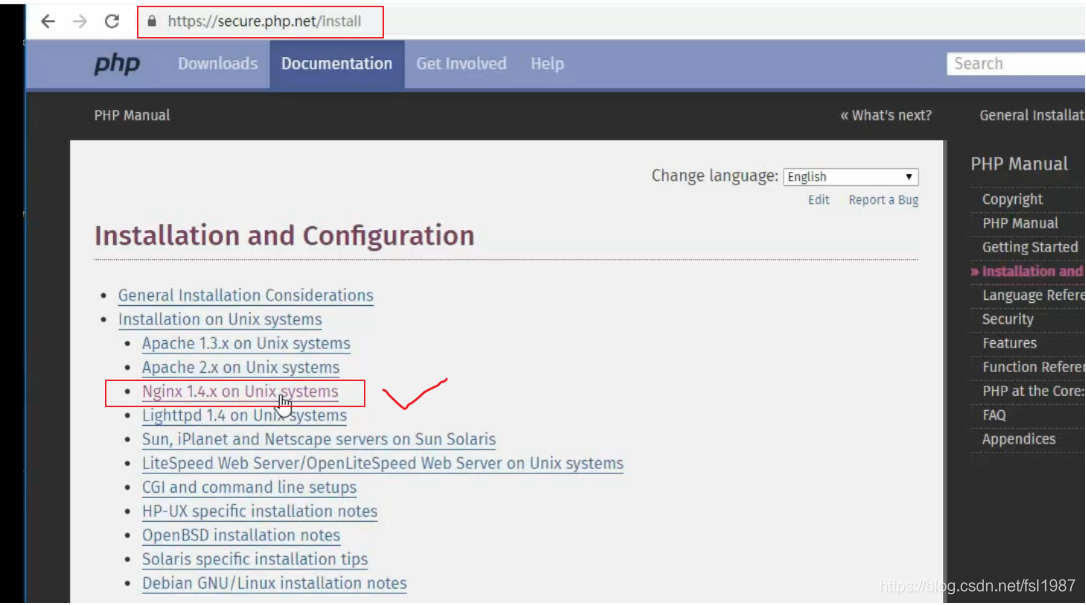
Task: Open the Help menu item
Action: click(x=547, y=64)
